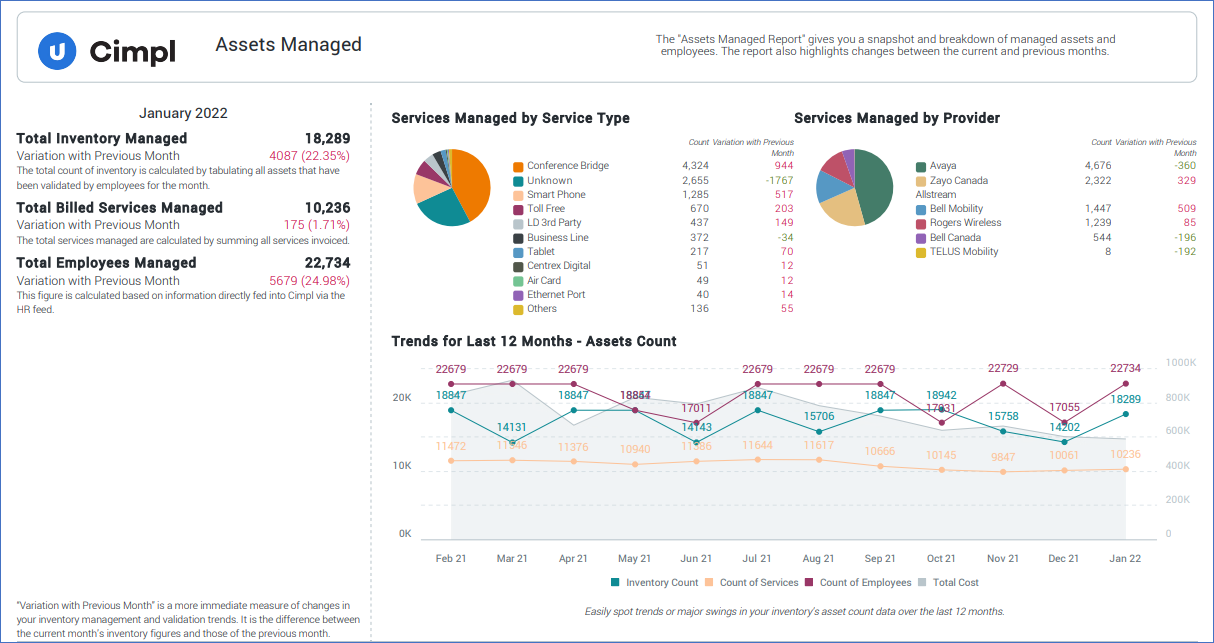Select the TELUS Mobility legend marker

click(921, 252)
